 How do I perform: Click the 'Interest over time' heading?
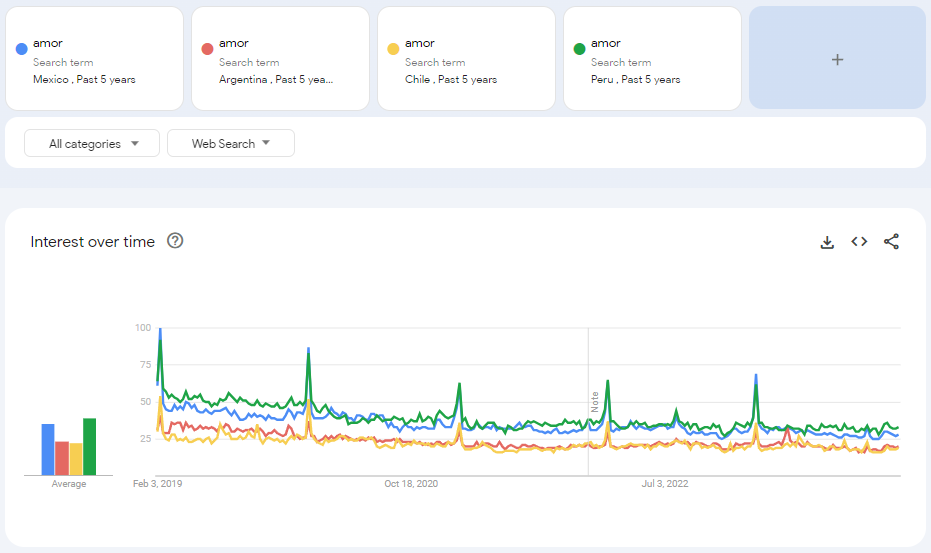93,242
